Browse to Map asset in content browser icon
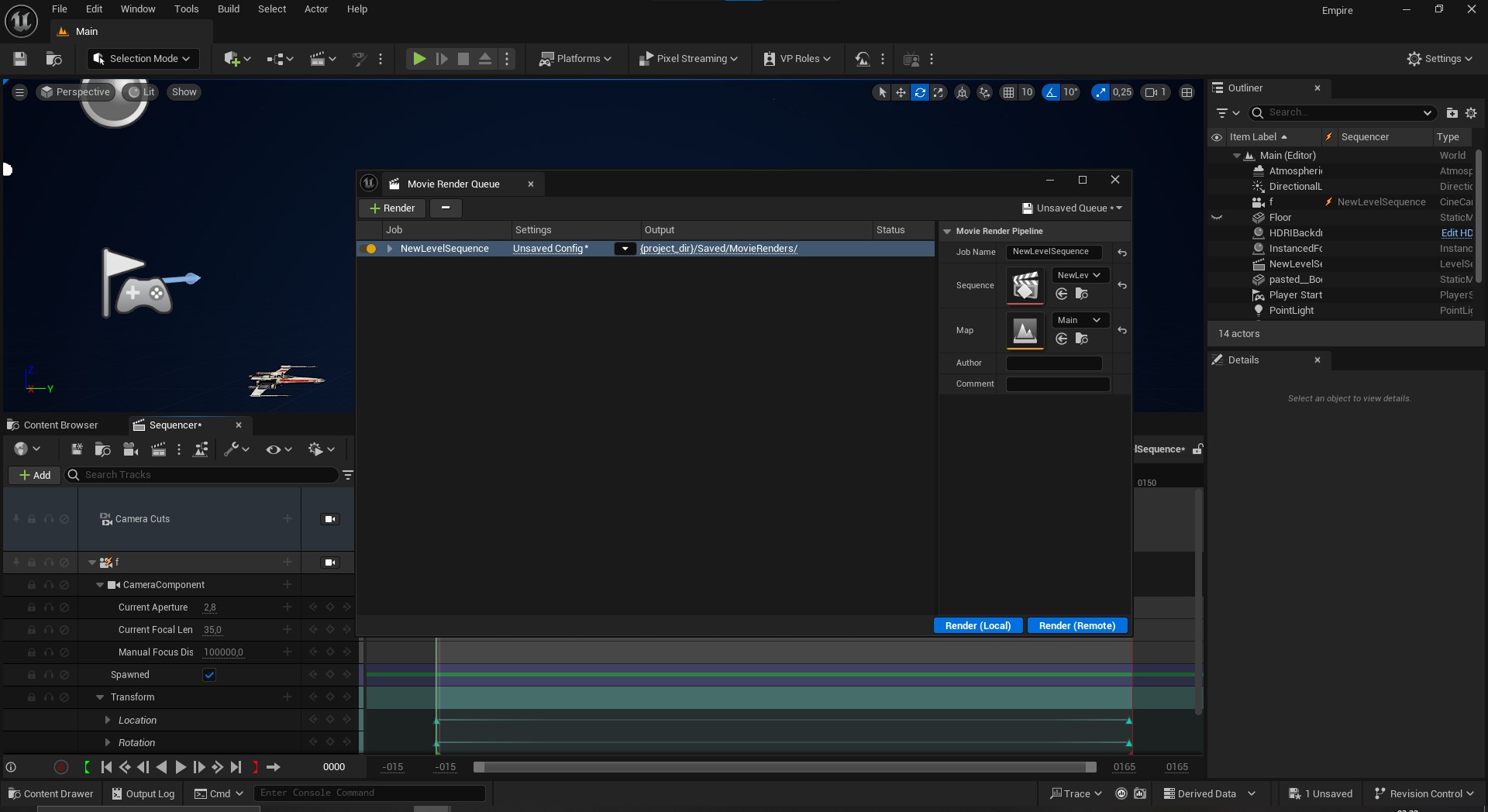Viewport: 1488px width, 812px height. (x=1082, y=339)
